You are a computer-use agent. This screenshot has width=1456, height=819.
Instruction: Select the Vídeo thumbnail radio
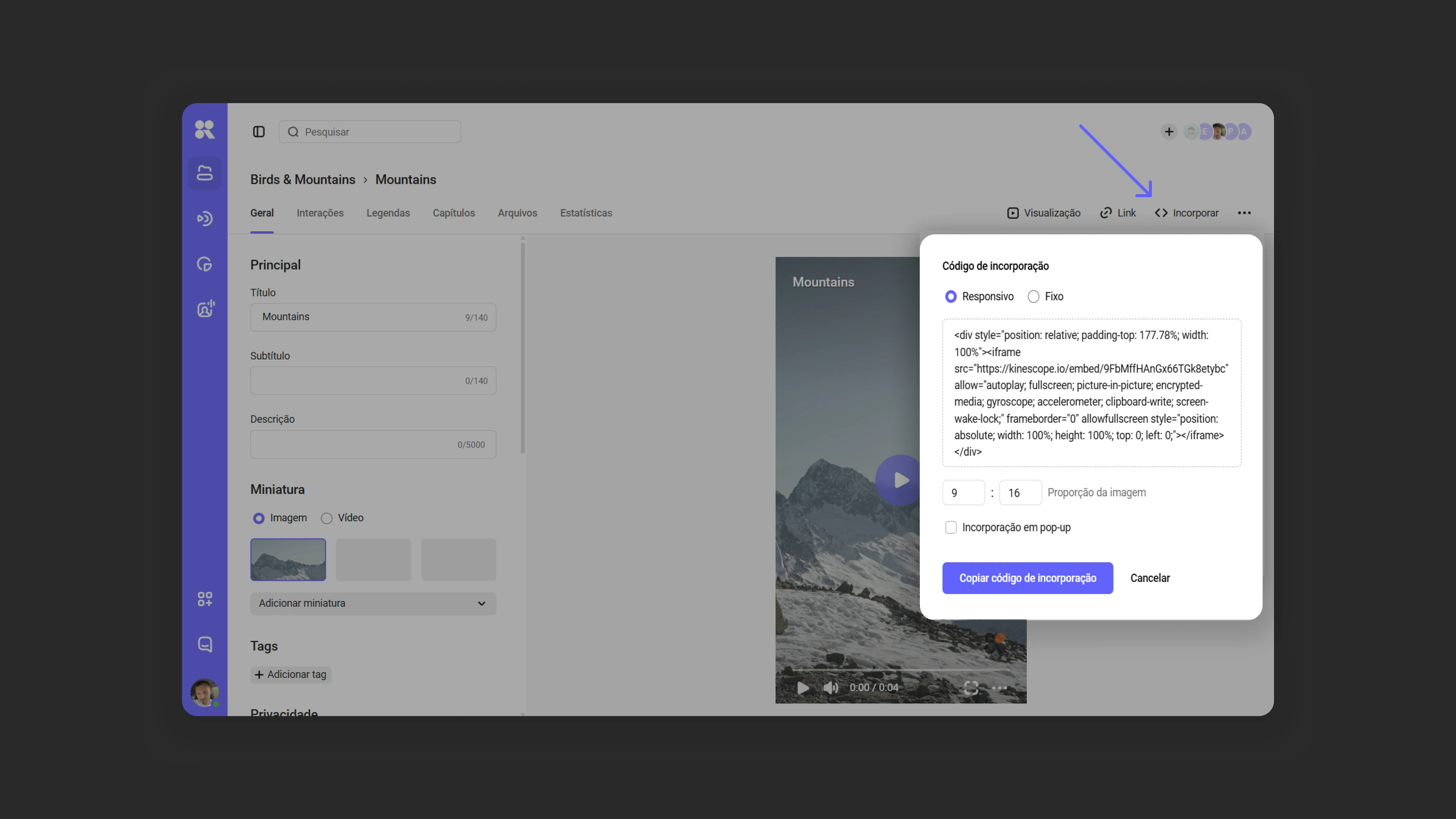pos(326,518)
